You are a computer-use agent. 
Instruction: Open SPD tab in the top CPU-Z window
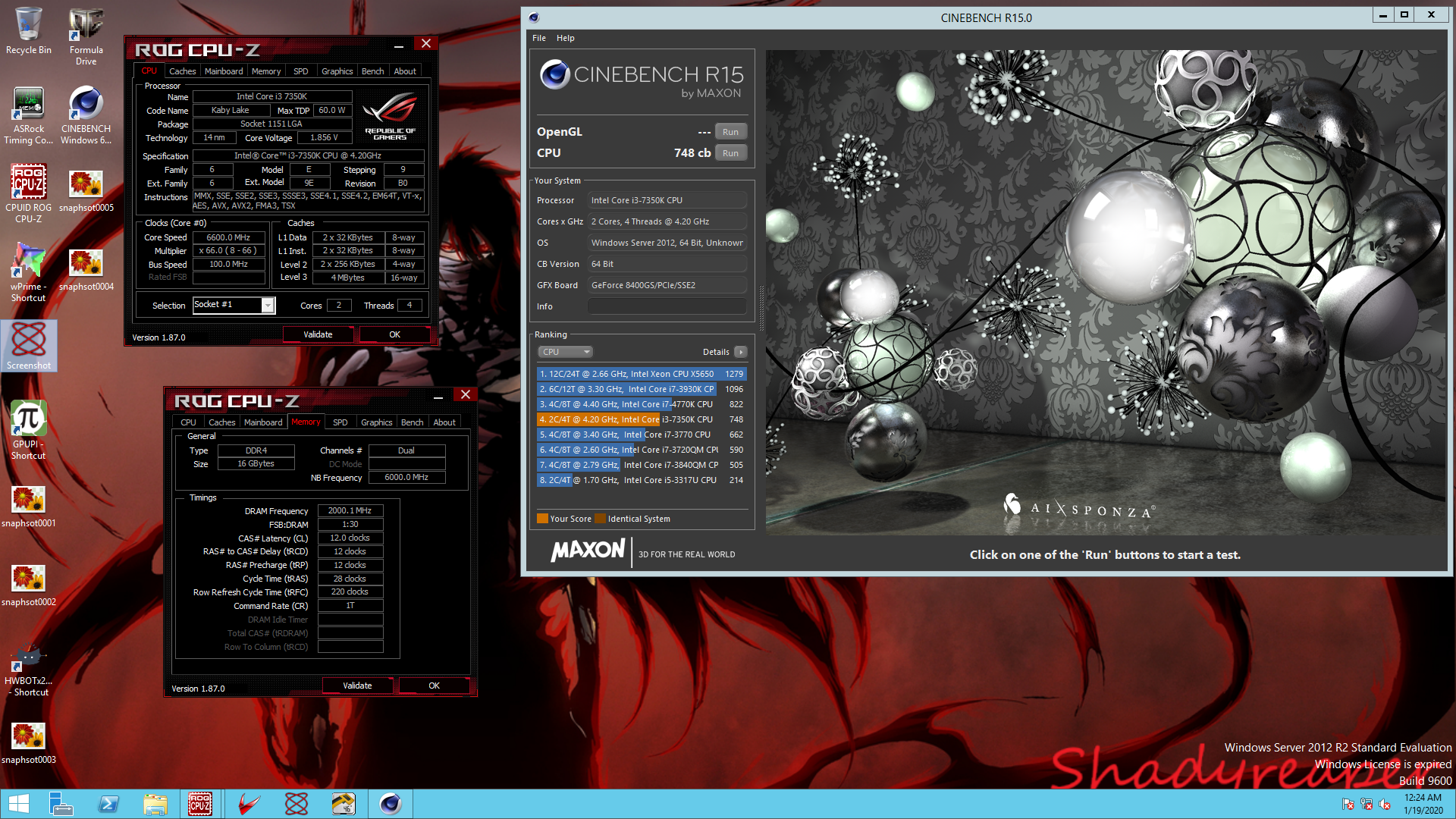(301, 71)
